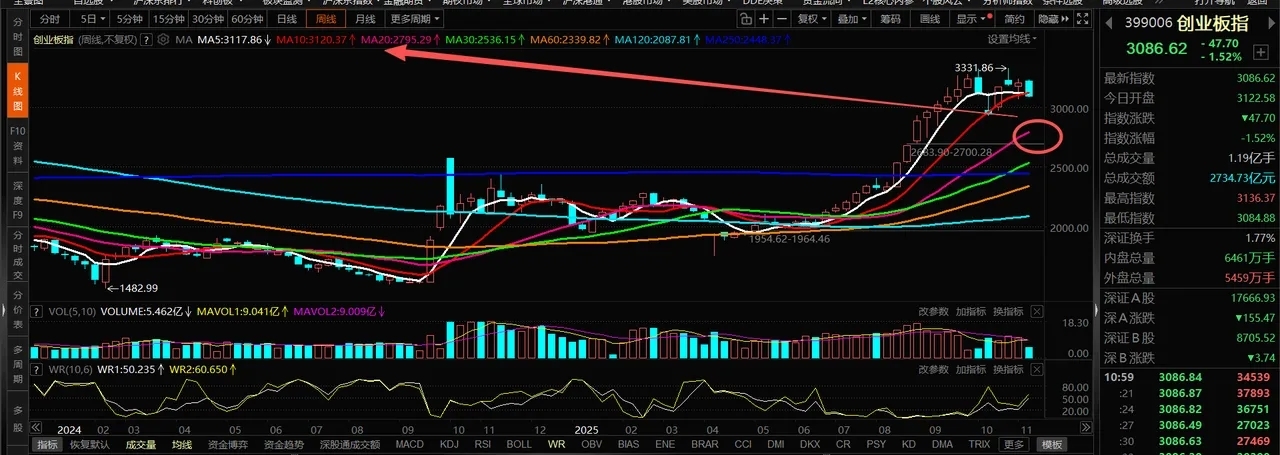Switch to 日线 period

[287, 19]
